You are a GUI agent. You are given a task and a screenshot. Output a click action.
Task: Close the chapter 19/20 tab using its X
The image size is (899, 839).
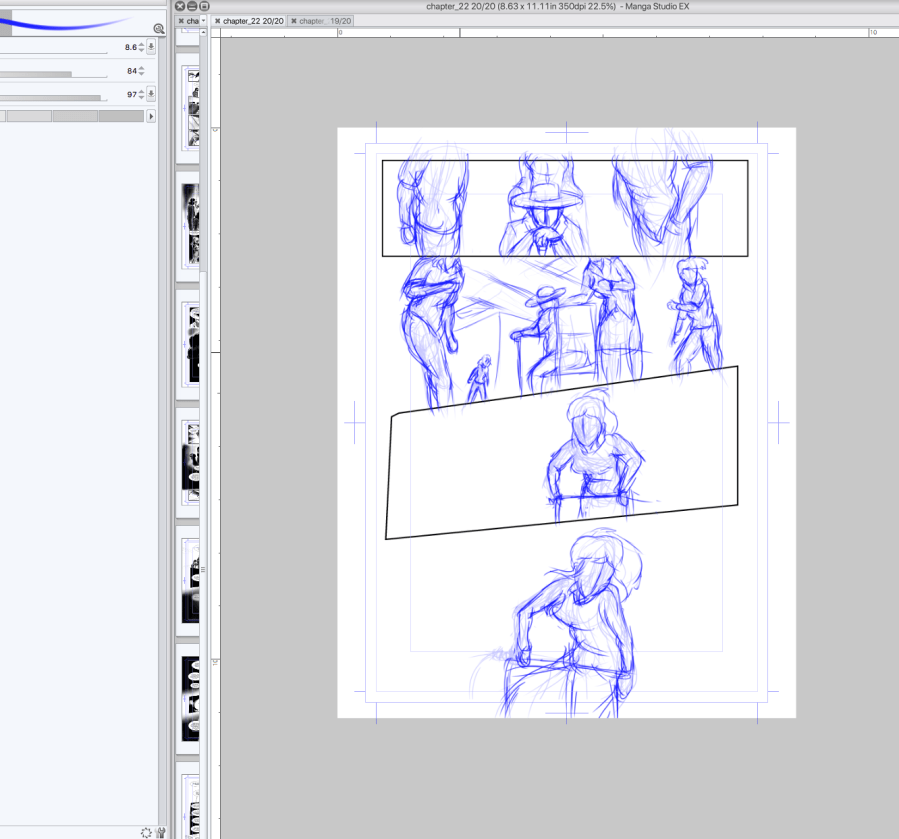(x=294, y=21)
